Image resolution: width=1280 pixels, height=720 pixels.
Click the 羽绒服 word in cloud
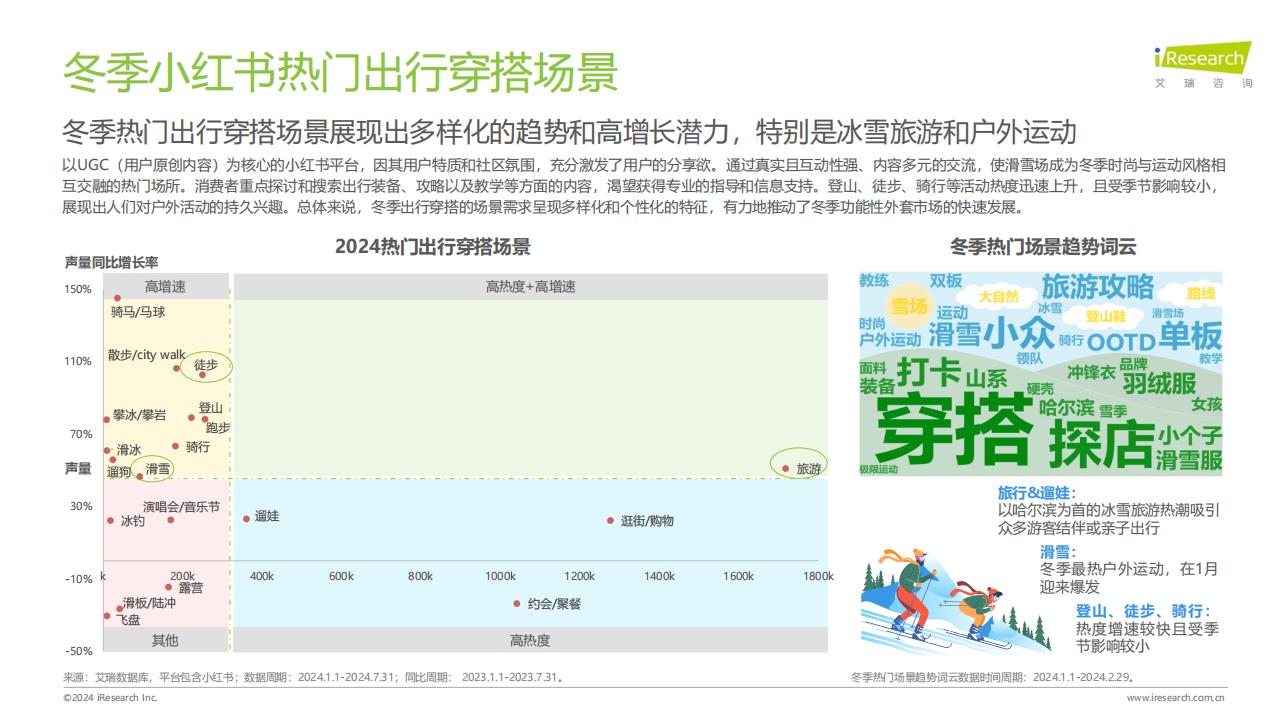[x=1158, y=383]
